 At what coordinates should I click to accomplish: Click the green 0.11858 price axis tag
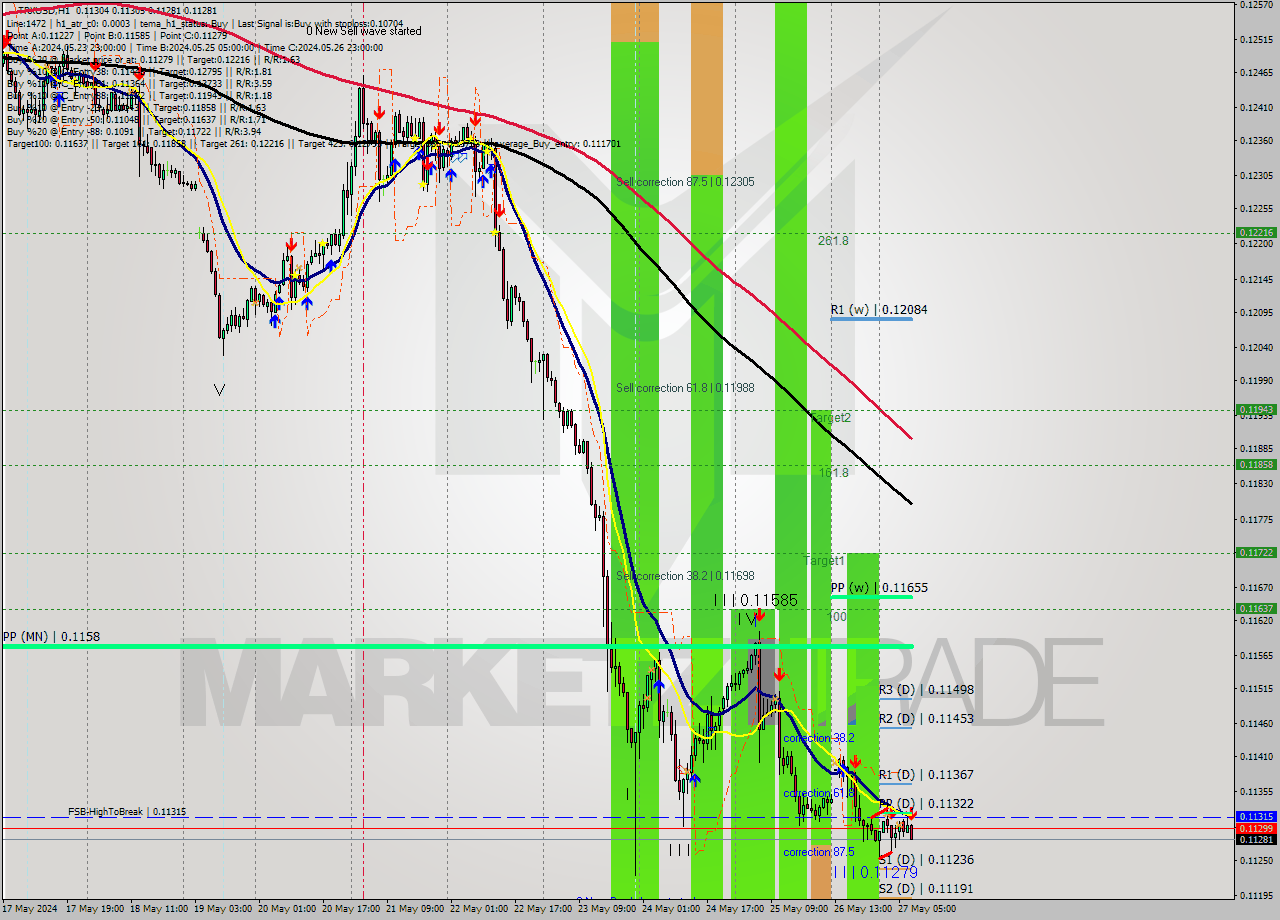[x=1256, y=464]
